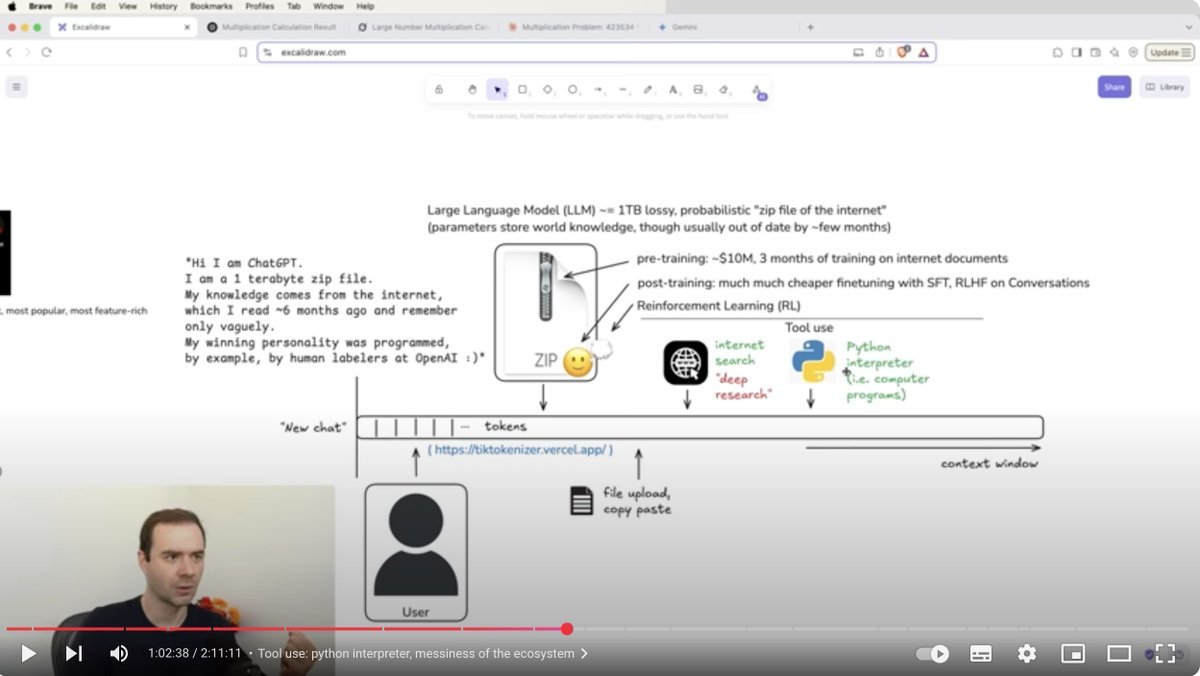Image resolution: width=1200 pixels, height=676 pixels.
Task: Skip to the next video
Action: coord(74,653)
